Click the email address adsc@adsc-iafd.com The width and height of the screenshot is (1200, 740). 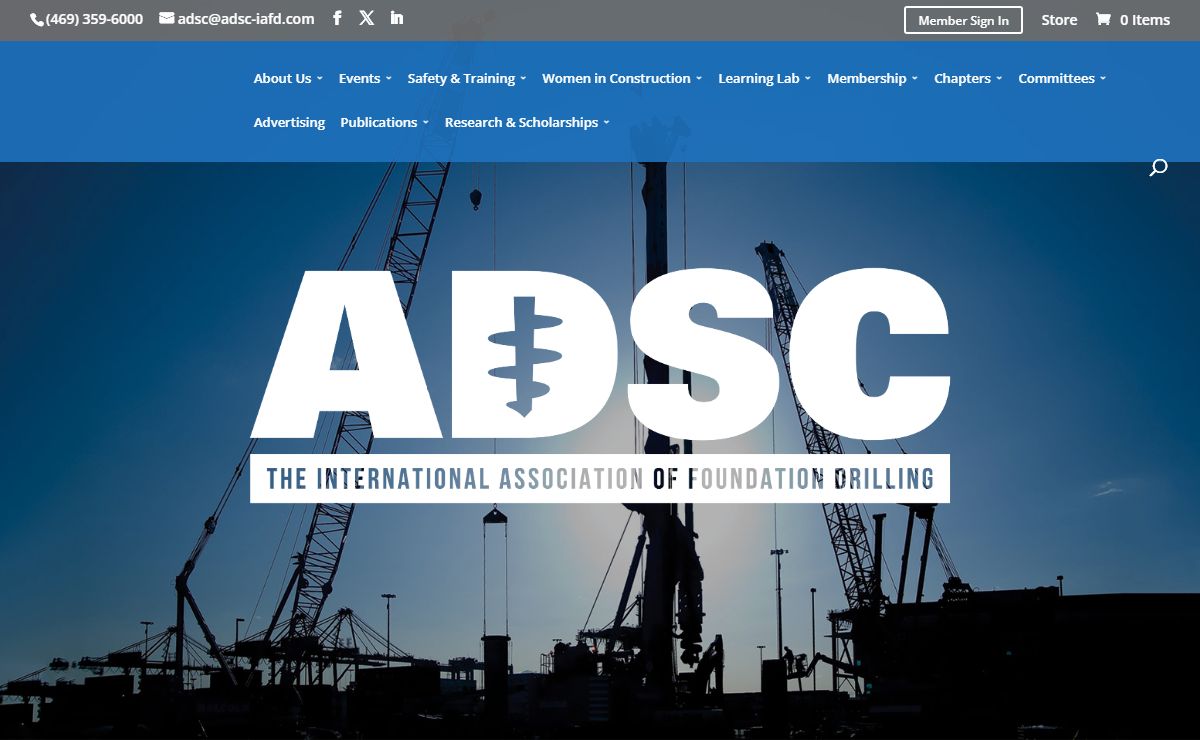246,18
